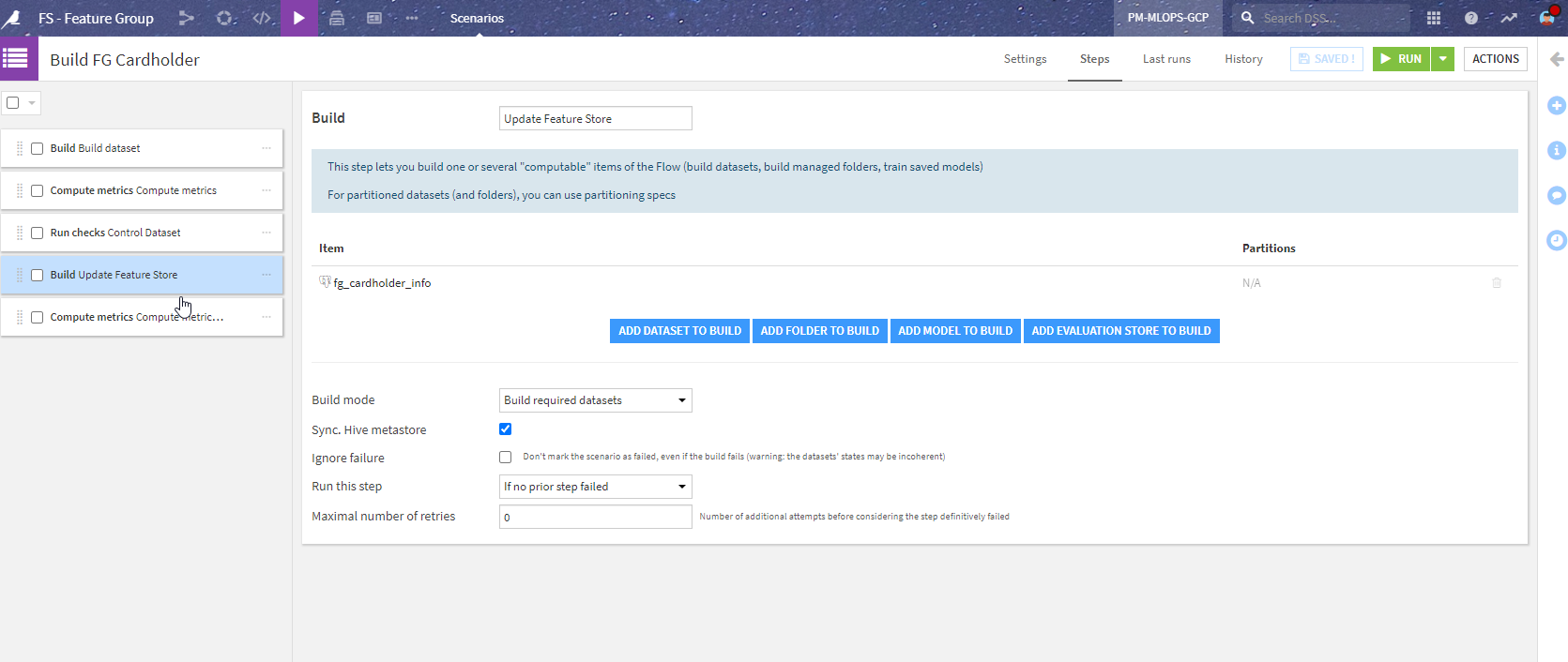The width and height of the screenshot is (1568, 662).
Task: Enable the Ignore failure checkbox
Action: pos(506,458)
